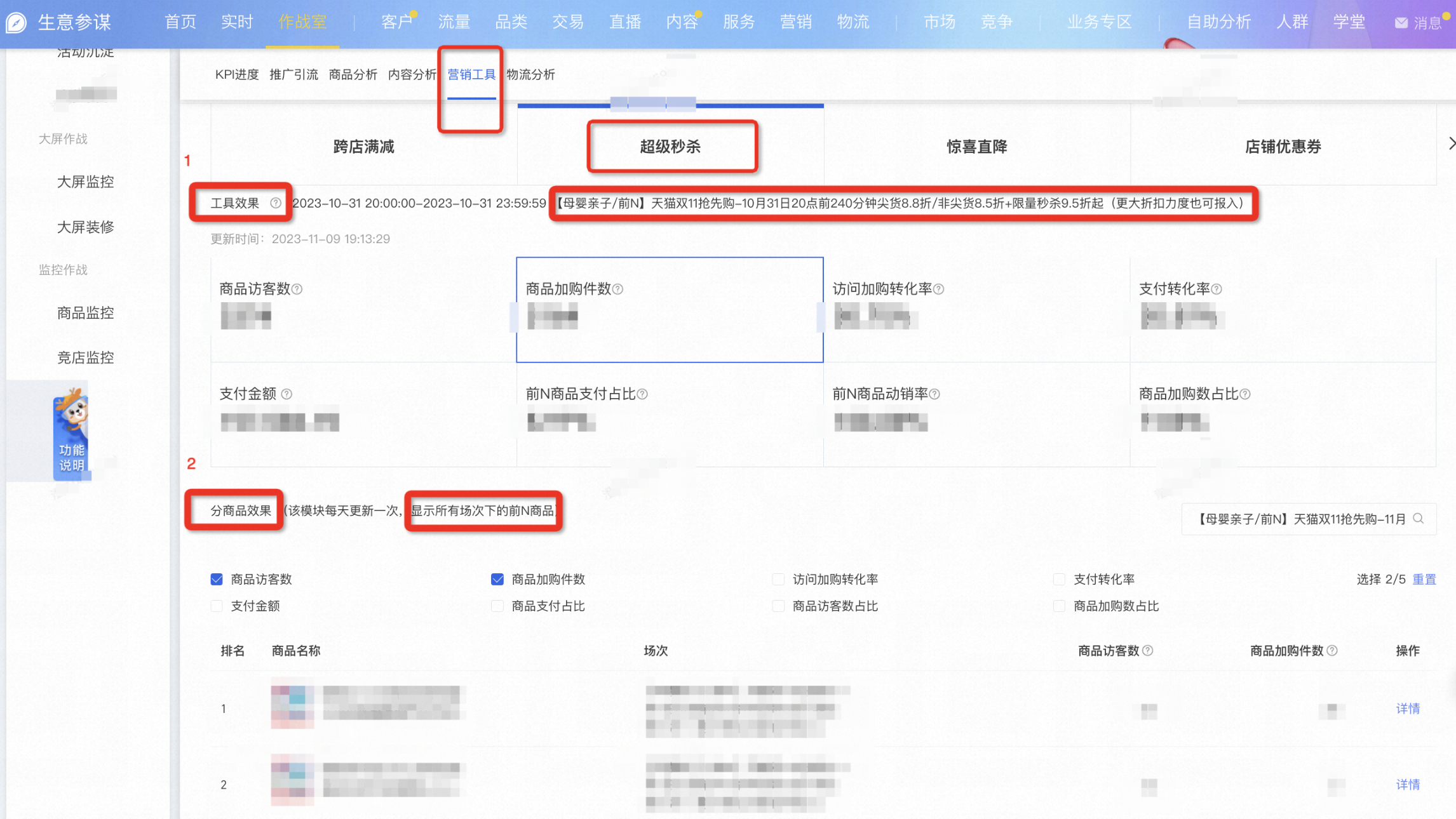Click help icon beside 支付金额
The height and width of the screenshot is (819, 1456).
pos(286,394)
